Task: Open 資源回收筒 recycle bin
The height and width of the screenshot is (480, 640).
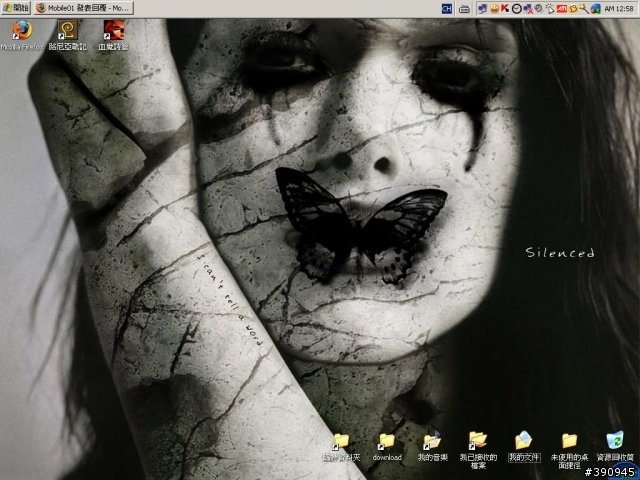Action: point(615,440)
